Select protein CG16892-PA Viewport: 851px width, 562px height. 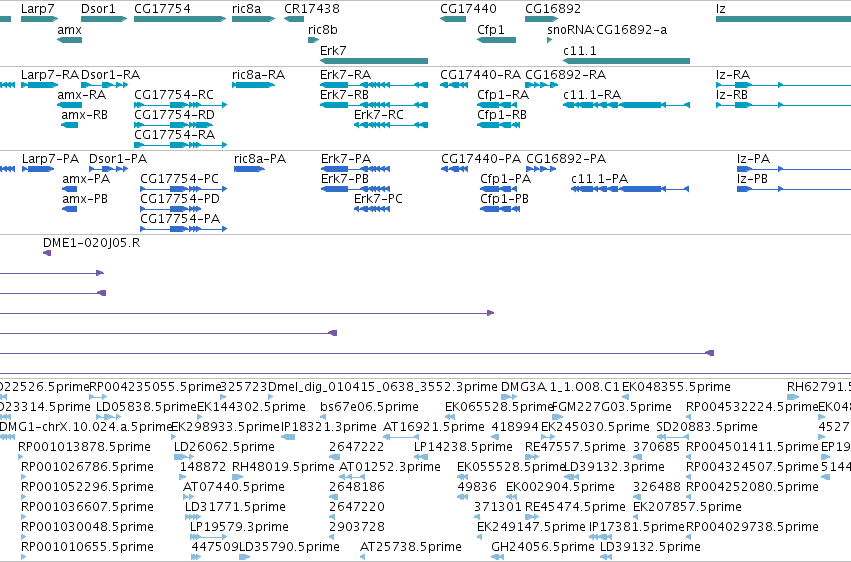point(541,169)
